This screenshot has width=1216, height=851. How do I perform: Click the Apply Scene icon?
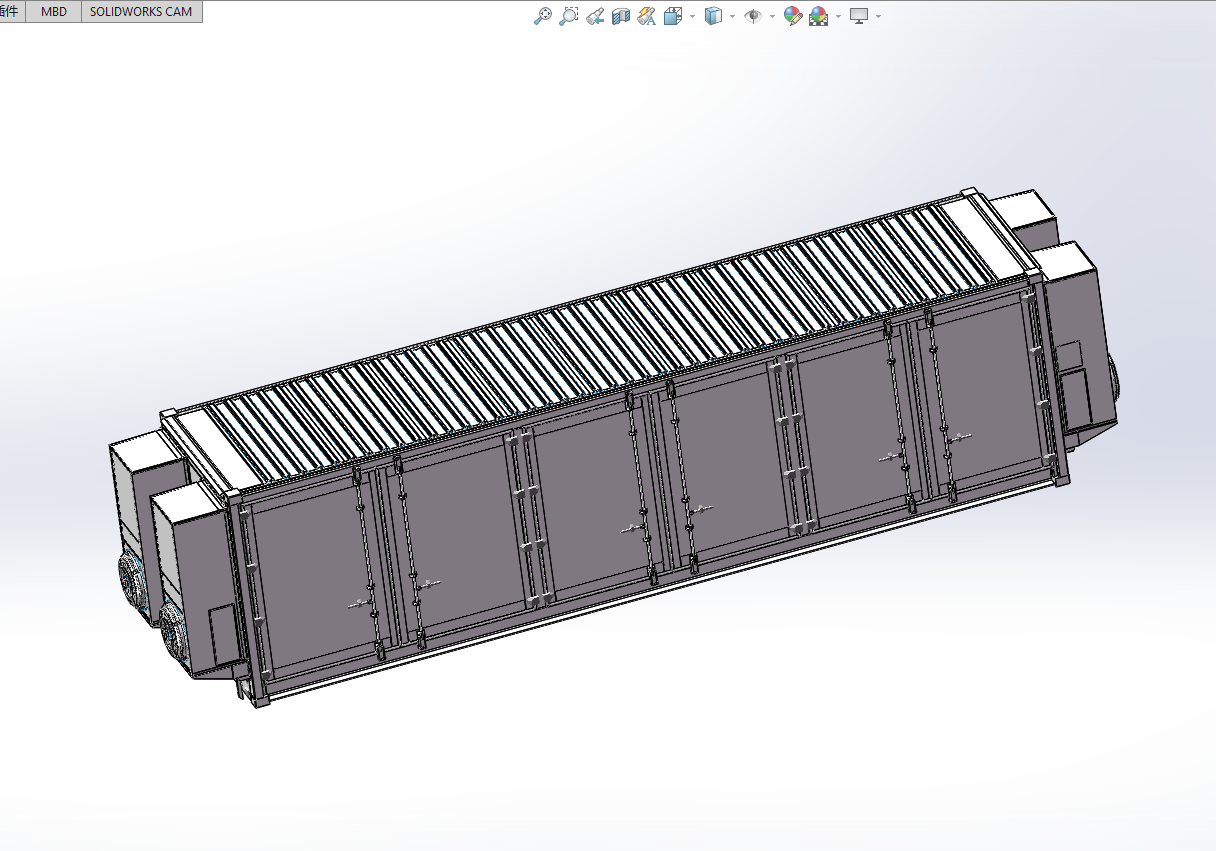click(x=818, y=16)
